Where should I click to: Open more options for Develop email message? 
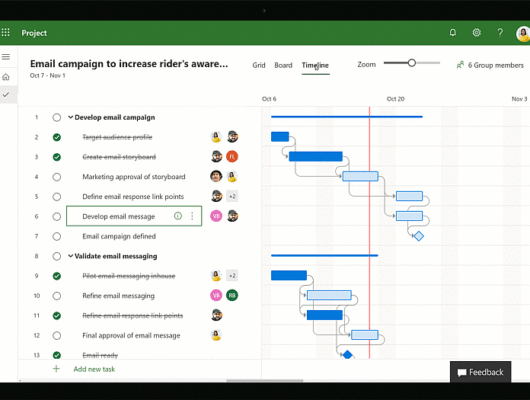pyautogui.click(x=192, y=216)
